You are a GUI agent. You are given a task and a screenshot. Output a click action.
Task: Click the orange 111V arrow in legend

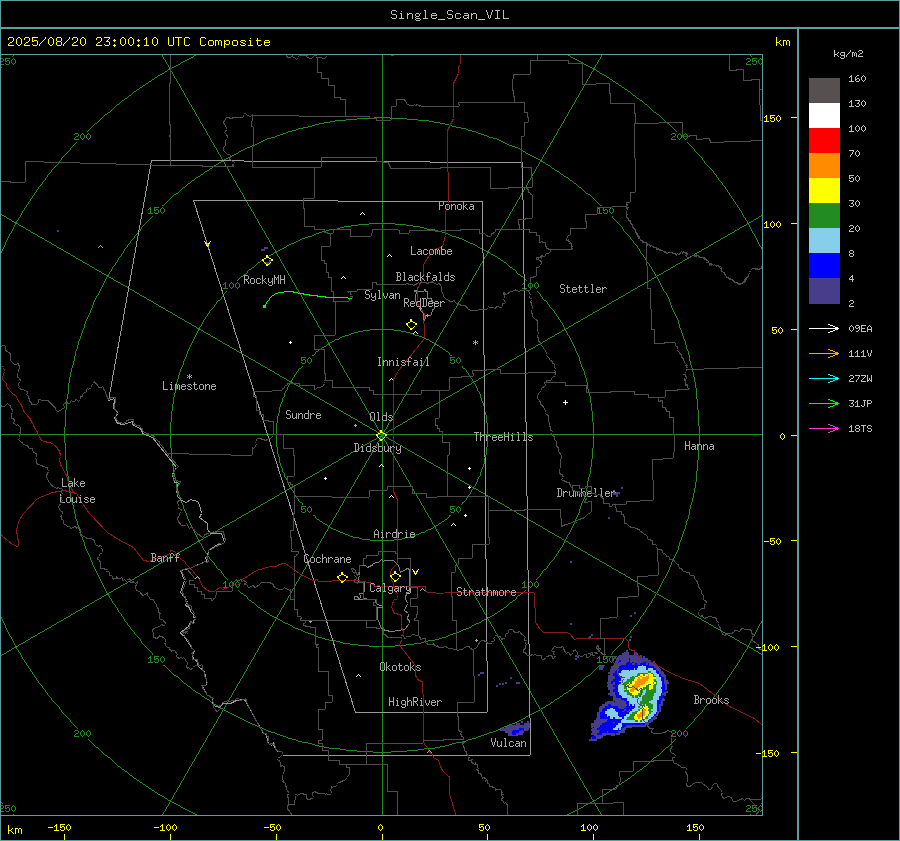pos(824,354)
